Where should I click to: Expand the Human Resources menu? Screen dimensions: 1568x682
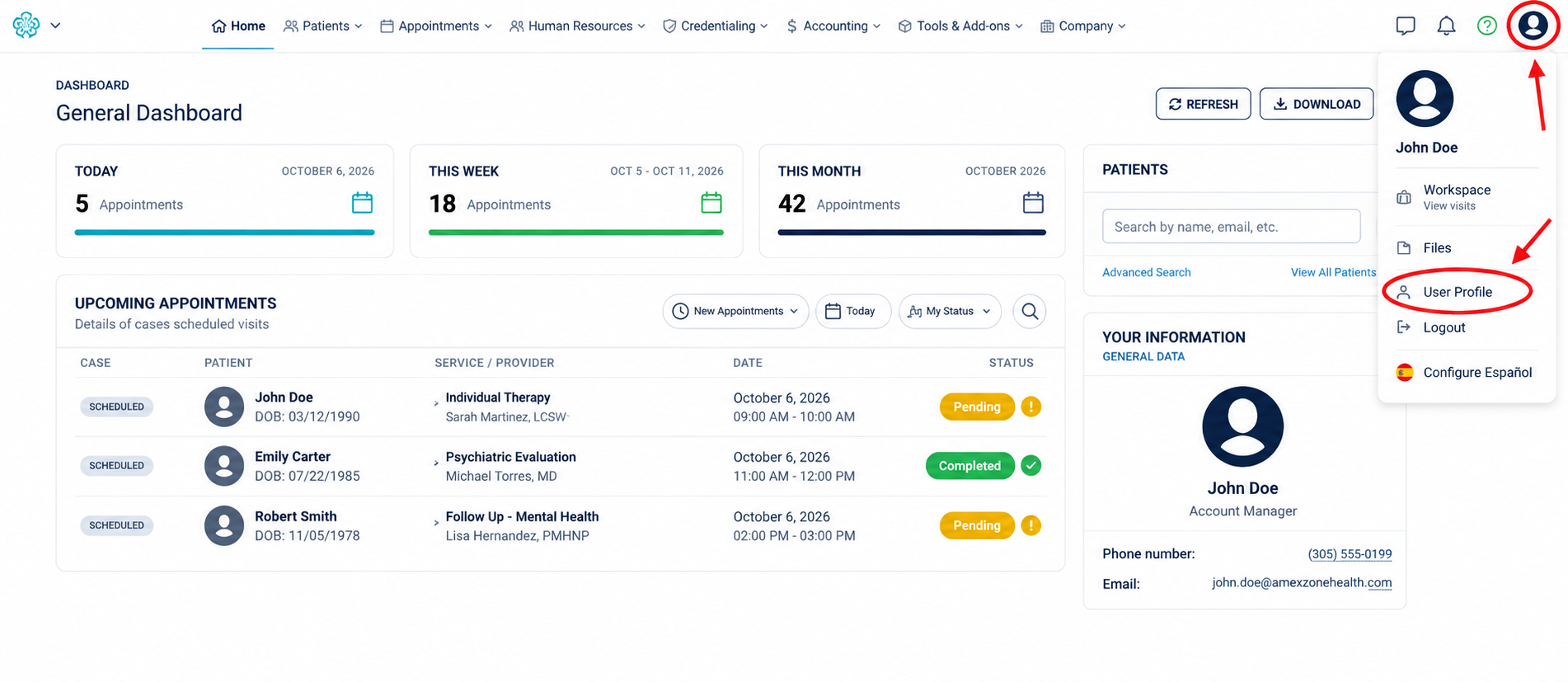tap(577, 26)
